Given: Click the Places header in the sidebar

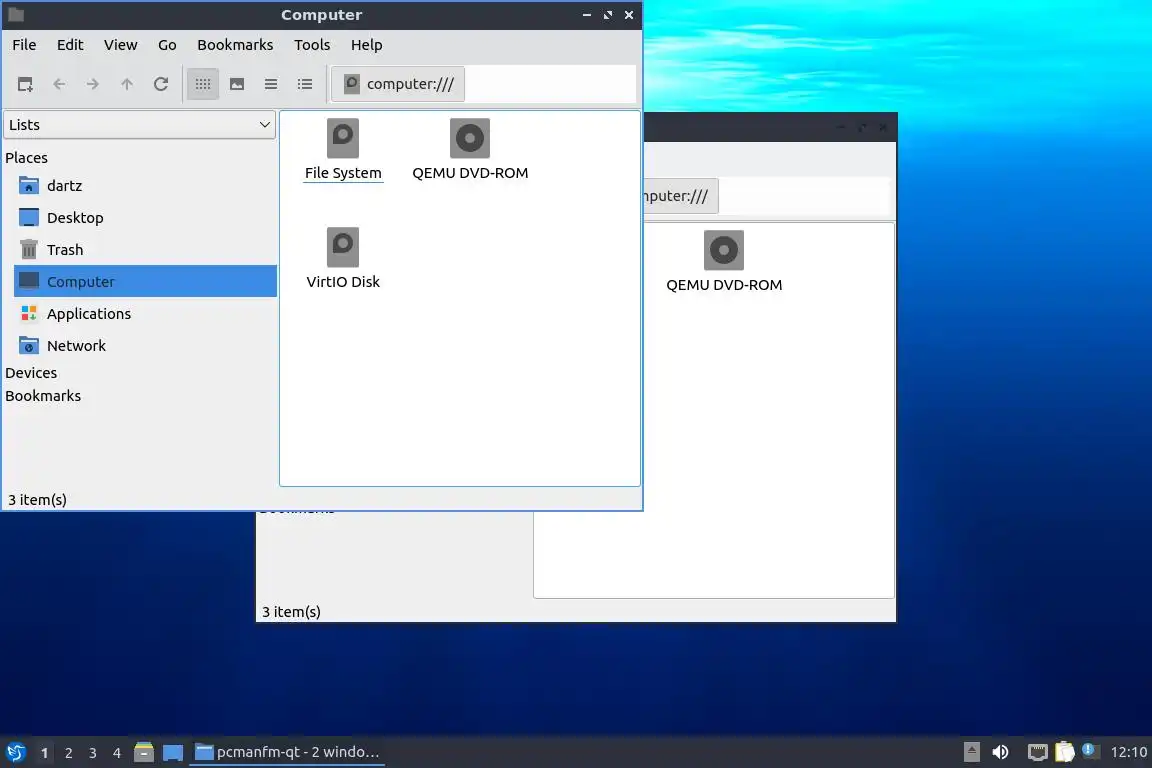Looking at the screenshot, I should pos(26,158).
